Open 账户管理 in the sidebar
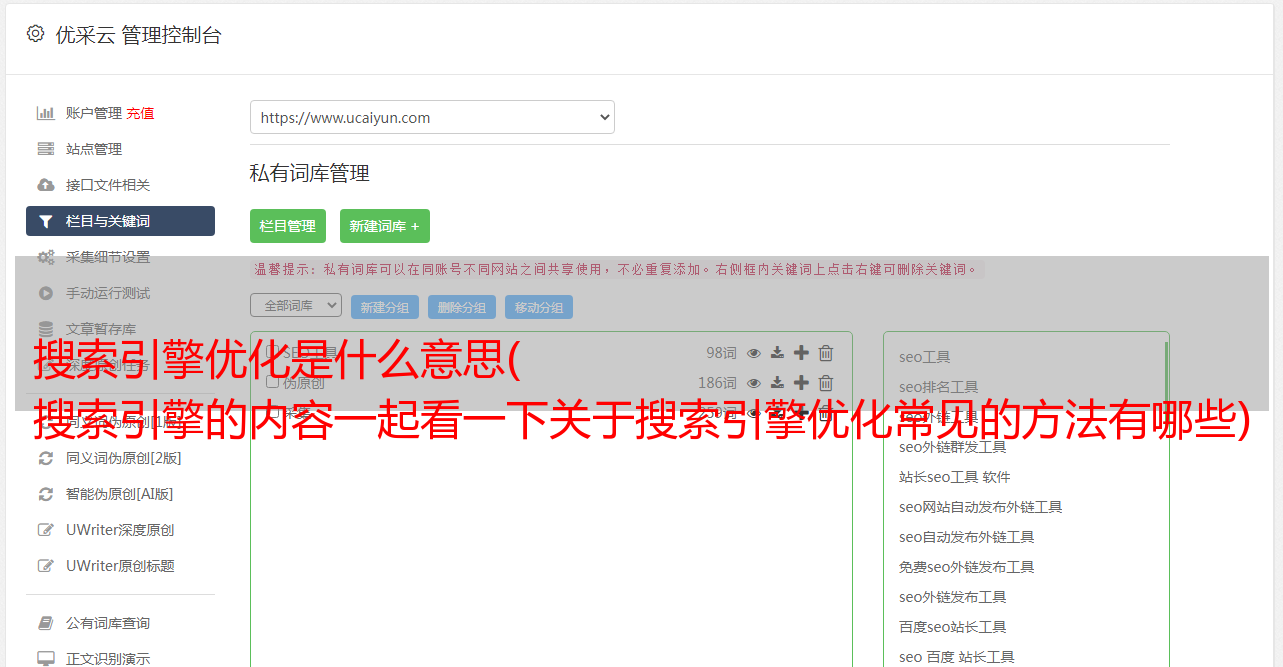Image resolution: width=1283 pixels, height=667 pixels. (93, 113)
